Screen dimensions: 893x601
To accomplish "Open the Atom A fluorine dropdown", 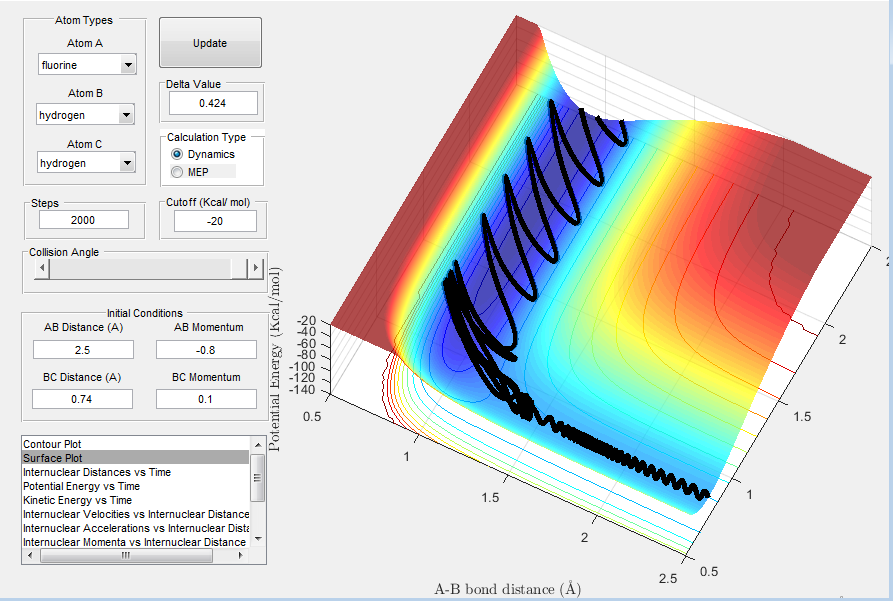I will click(x=127, y=66).
